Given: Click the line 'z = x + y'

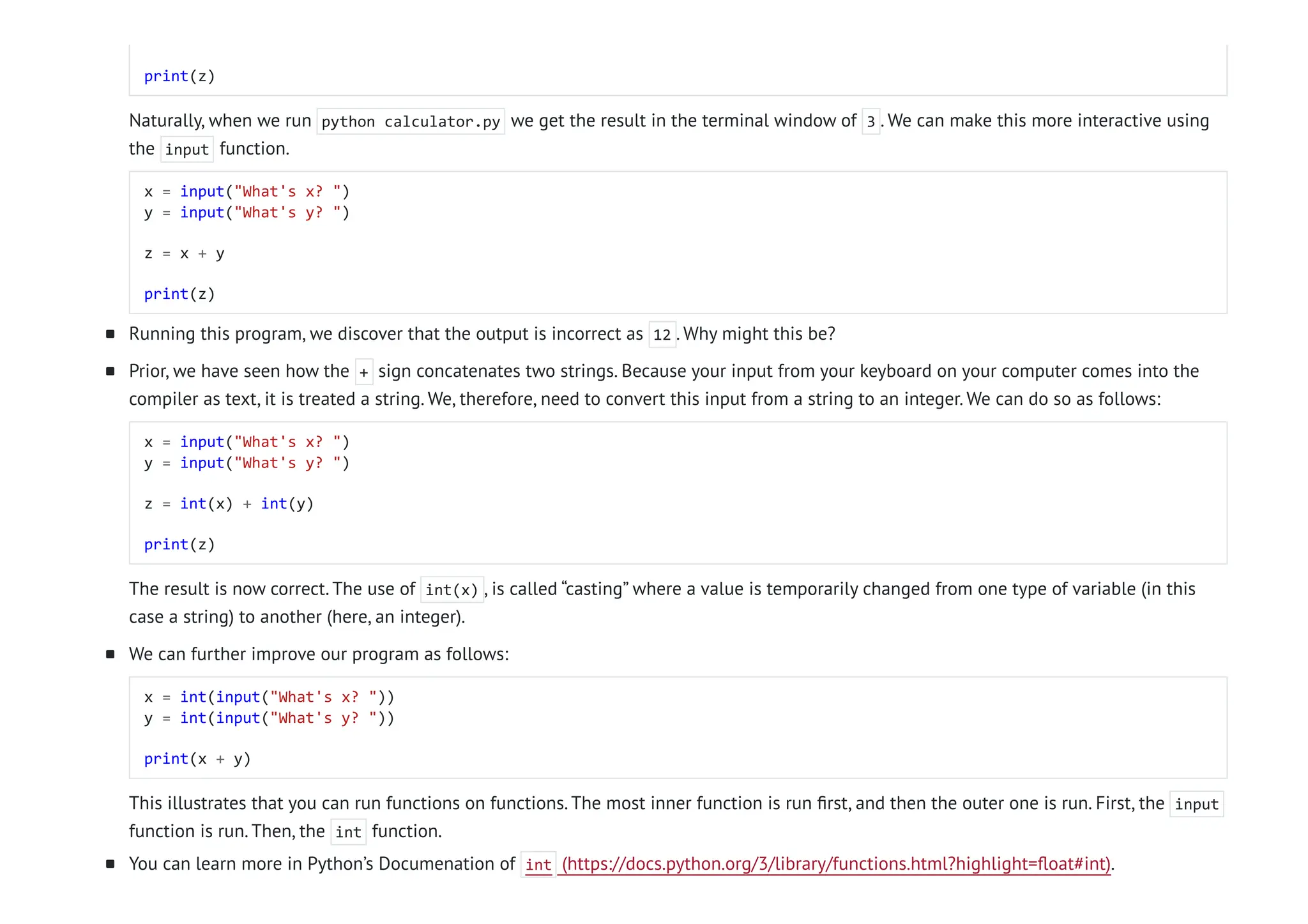Looking at the screenshot, I should [x=184, y=254].
